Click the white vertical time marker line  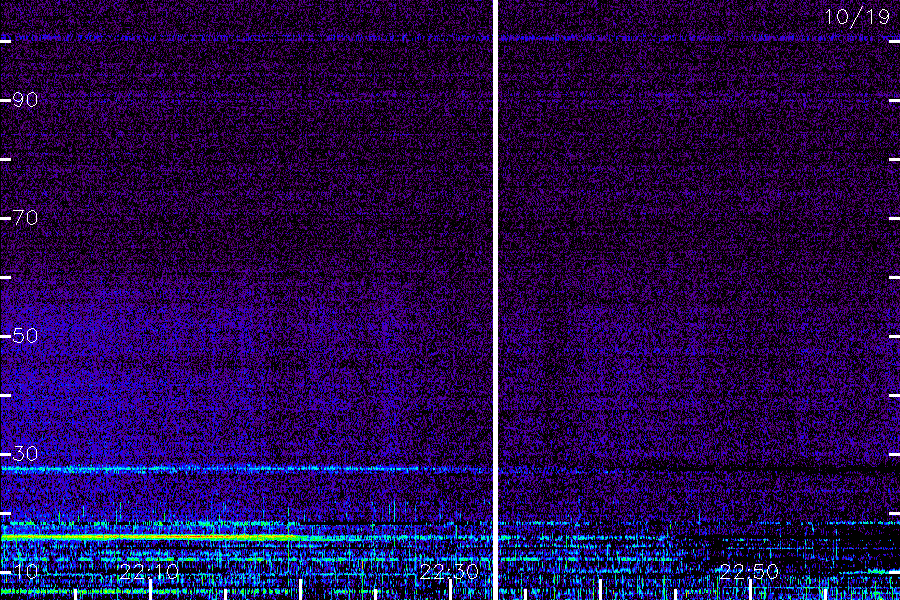(x=495, y=300)
